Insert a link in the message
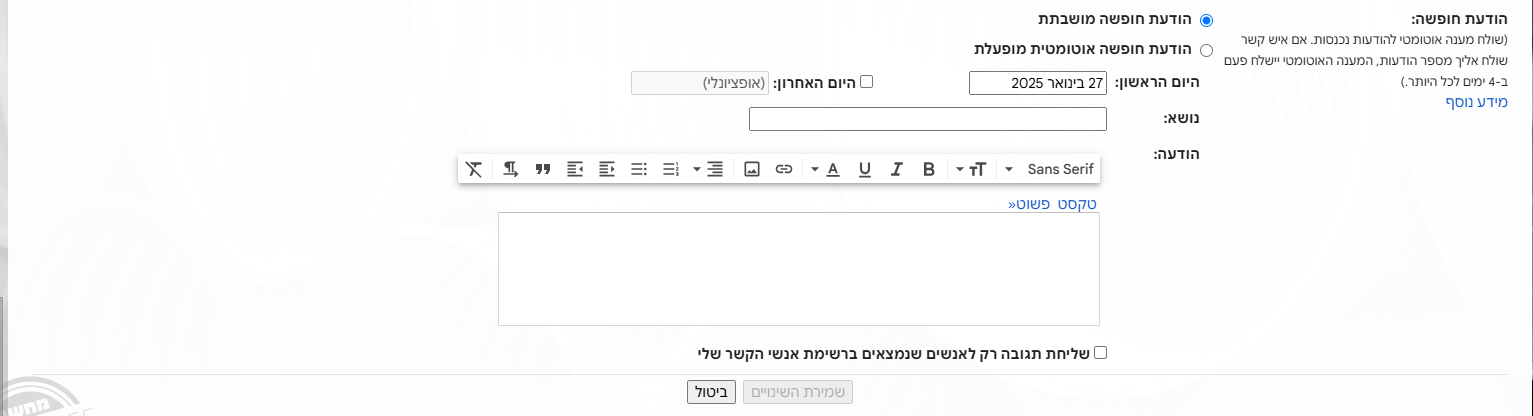This screenshot has width=1533, height=416. coord(784,170)
